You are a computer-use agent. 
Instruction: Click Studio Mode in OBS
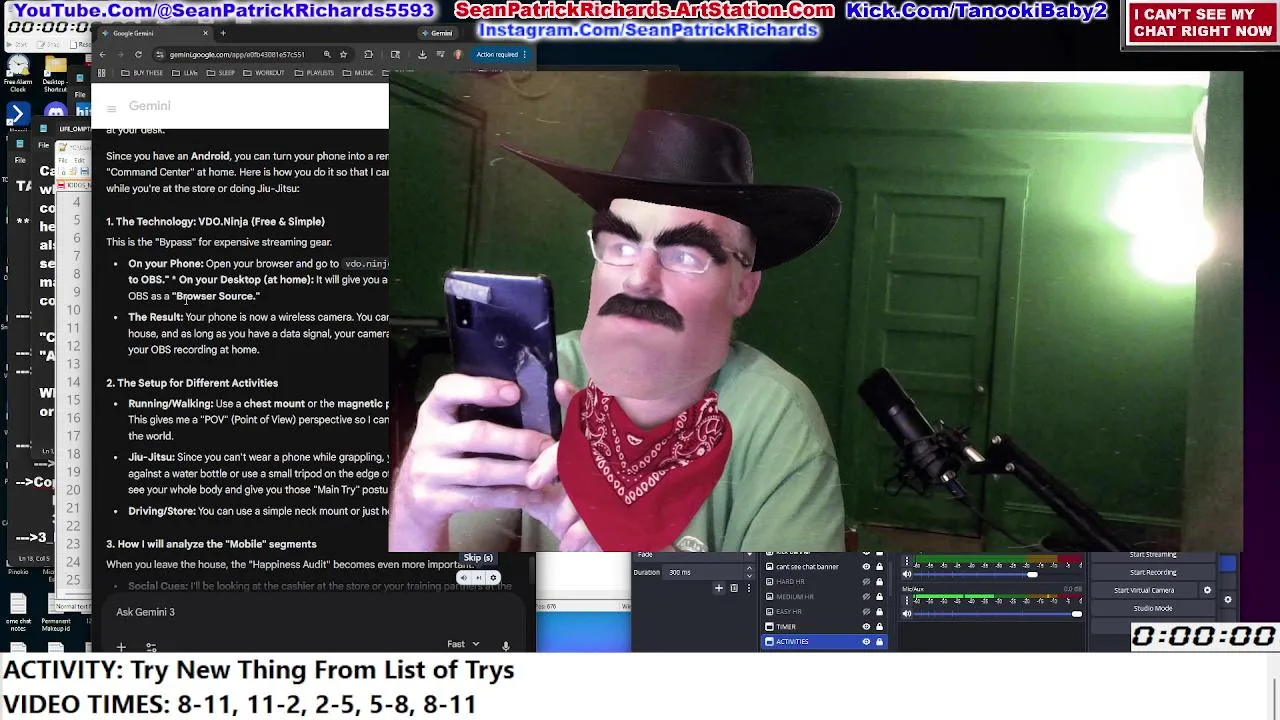click(x=1153, y=608)
